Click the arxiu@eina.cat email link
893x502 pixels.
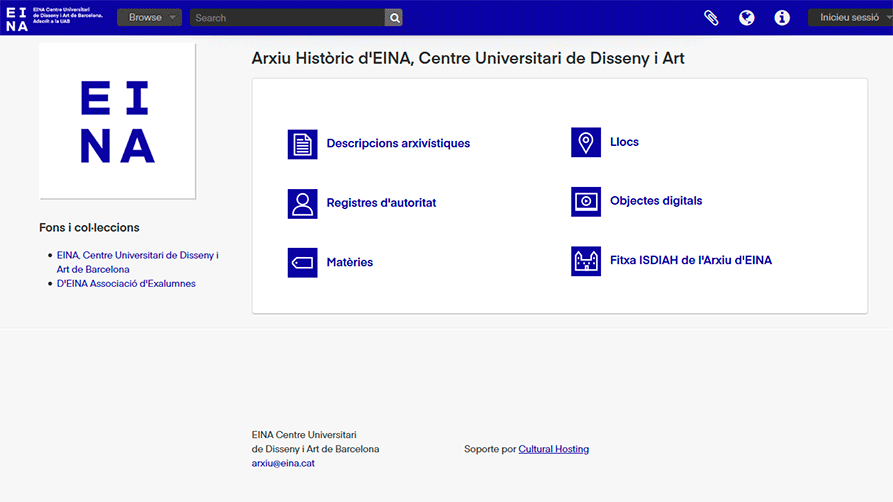[x=283, y=463]
